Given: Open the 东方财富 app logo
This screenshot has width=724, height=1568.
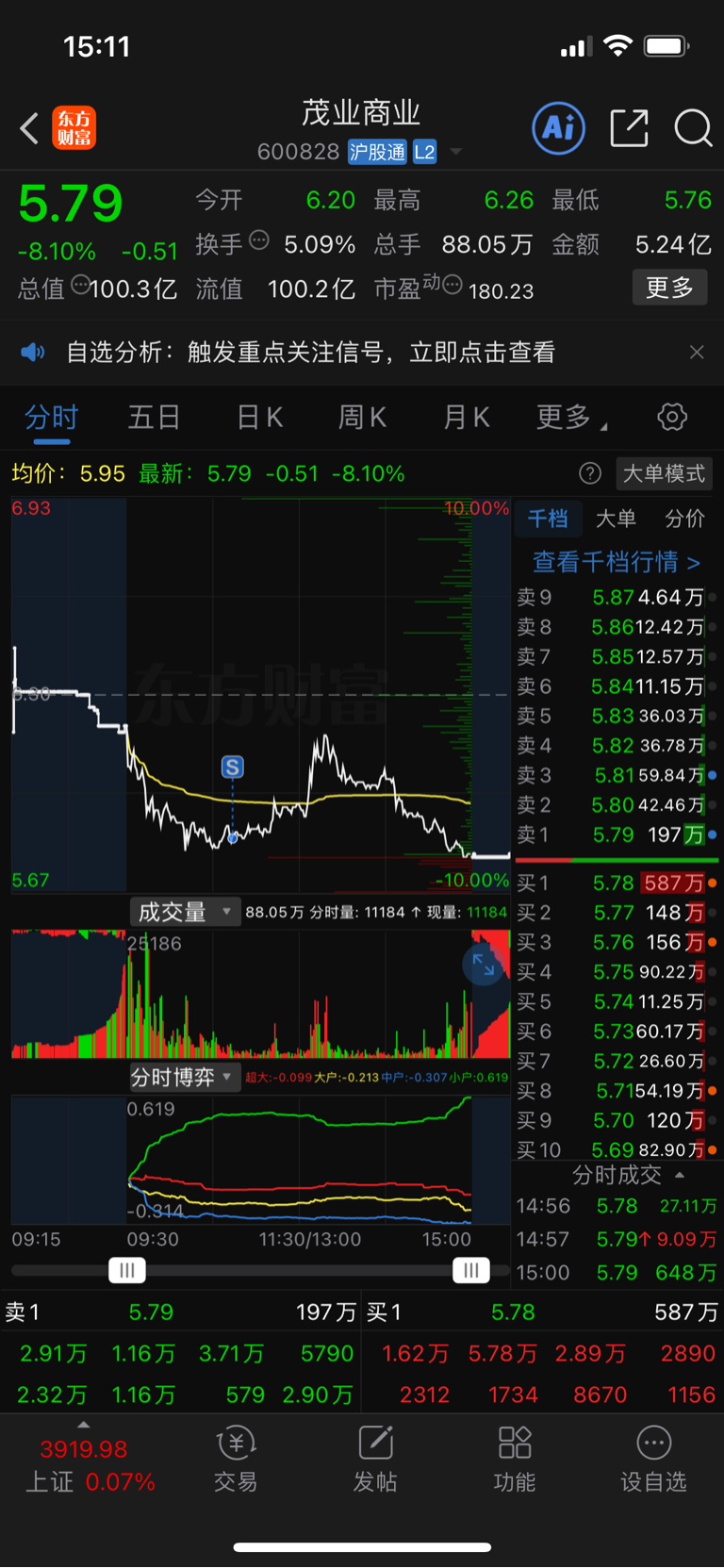Looking at the screenshot, I should tap(74, 128).
